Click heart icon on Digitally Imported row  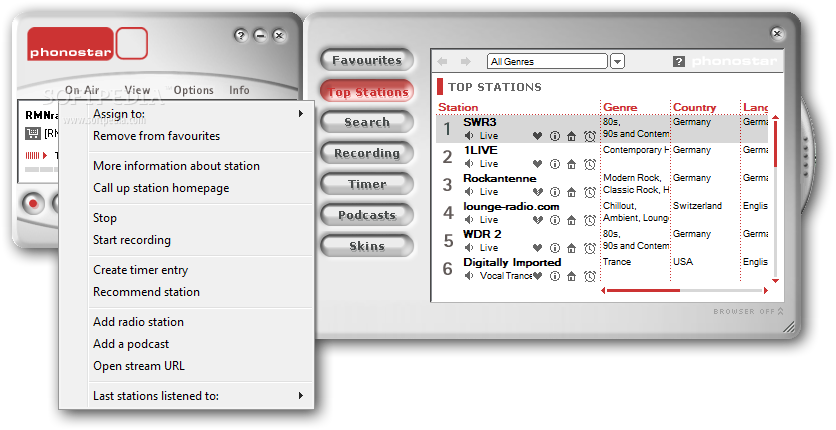click(x=537, y=276)
